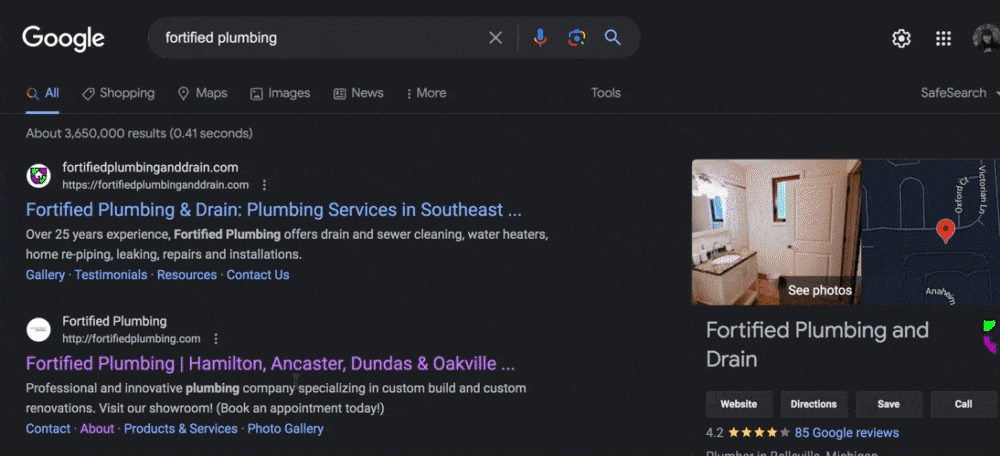This screenshot has width=1000, height=456.
Task: Open the Products & Services sitelink
Action: coord(180,429)
